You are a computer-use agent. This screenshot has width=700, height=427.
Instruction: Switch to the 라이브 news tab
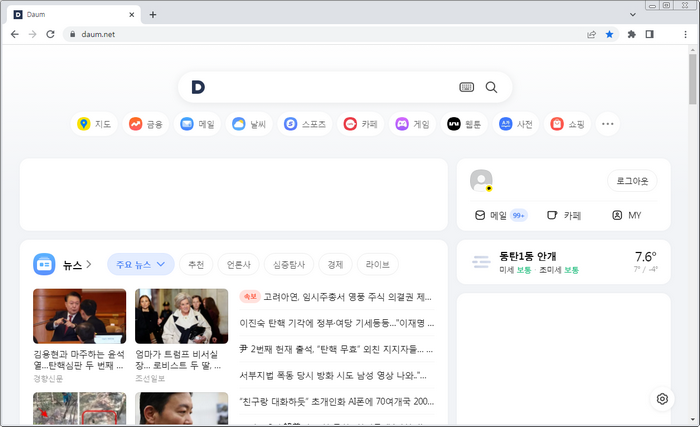378,264
